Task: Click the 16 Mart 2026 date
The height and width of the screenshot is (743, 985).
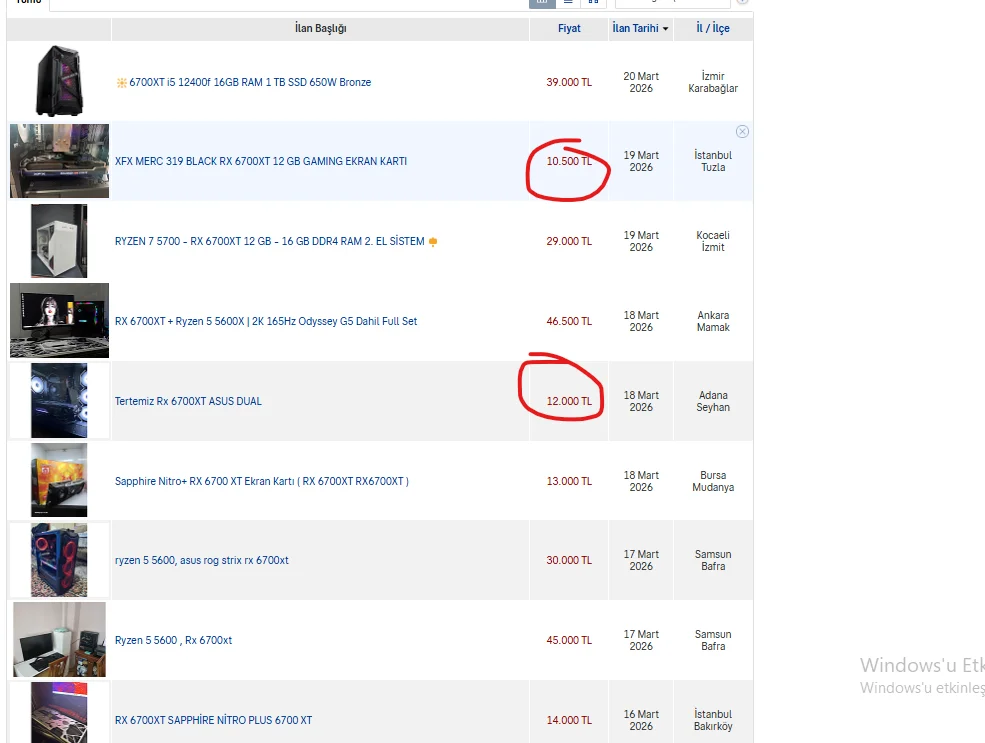Action: [641, 720]
